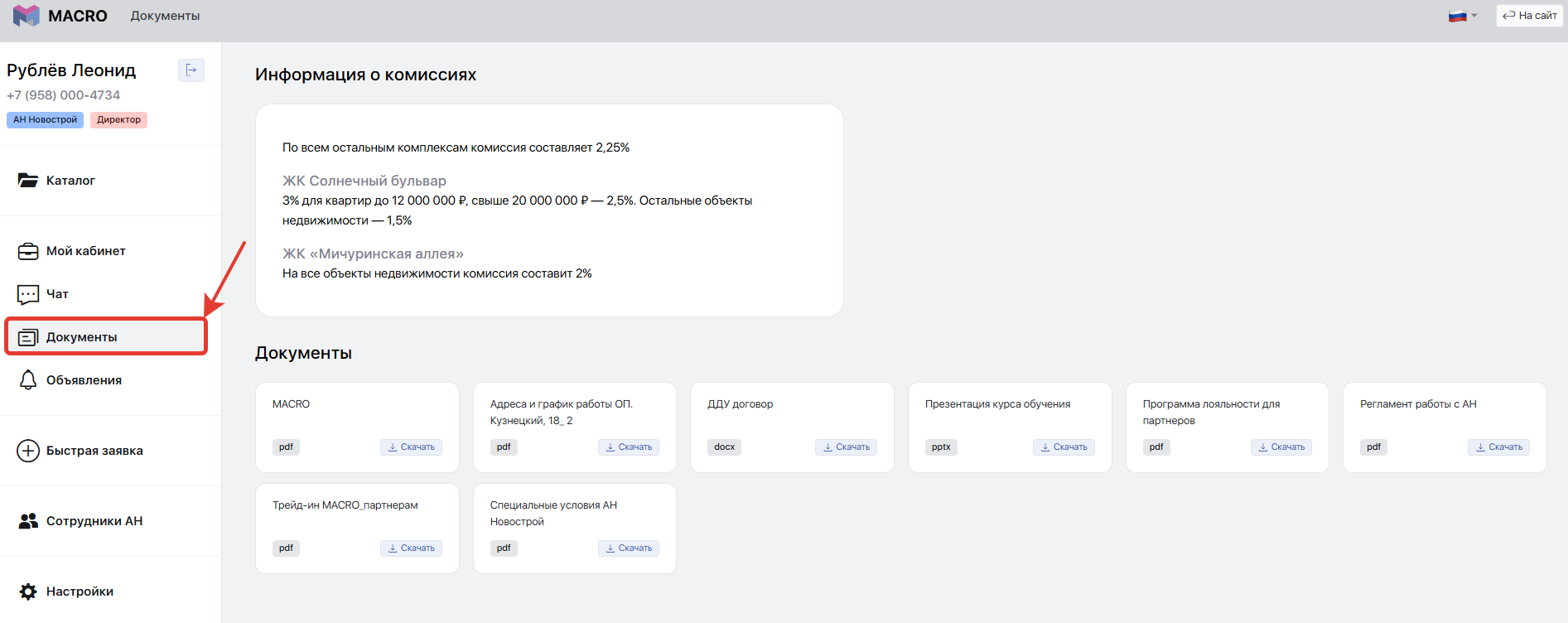Click the gear icon for Настройки
1568x623 pixels.
[x=28, y=592]
